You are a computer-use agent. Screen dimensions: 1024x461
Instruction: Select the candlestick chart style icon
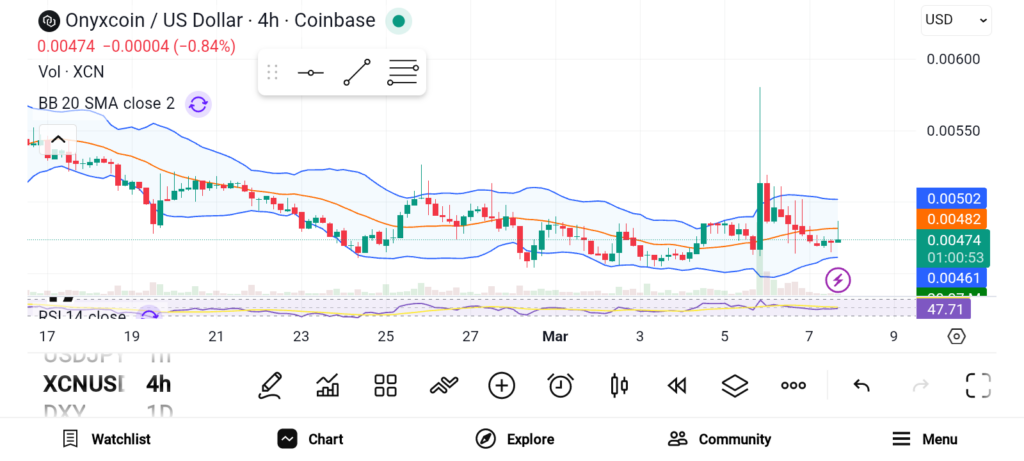point(618,385)
